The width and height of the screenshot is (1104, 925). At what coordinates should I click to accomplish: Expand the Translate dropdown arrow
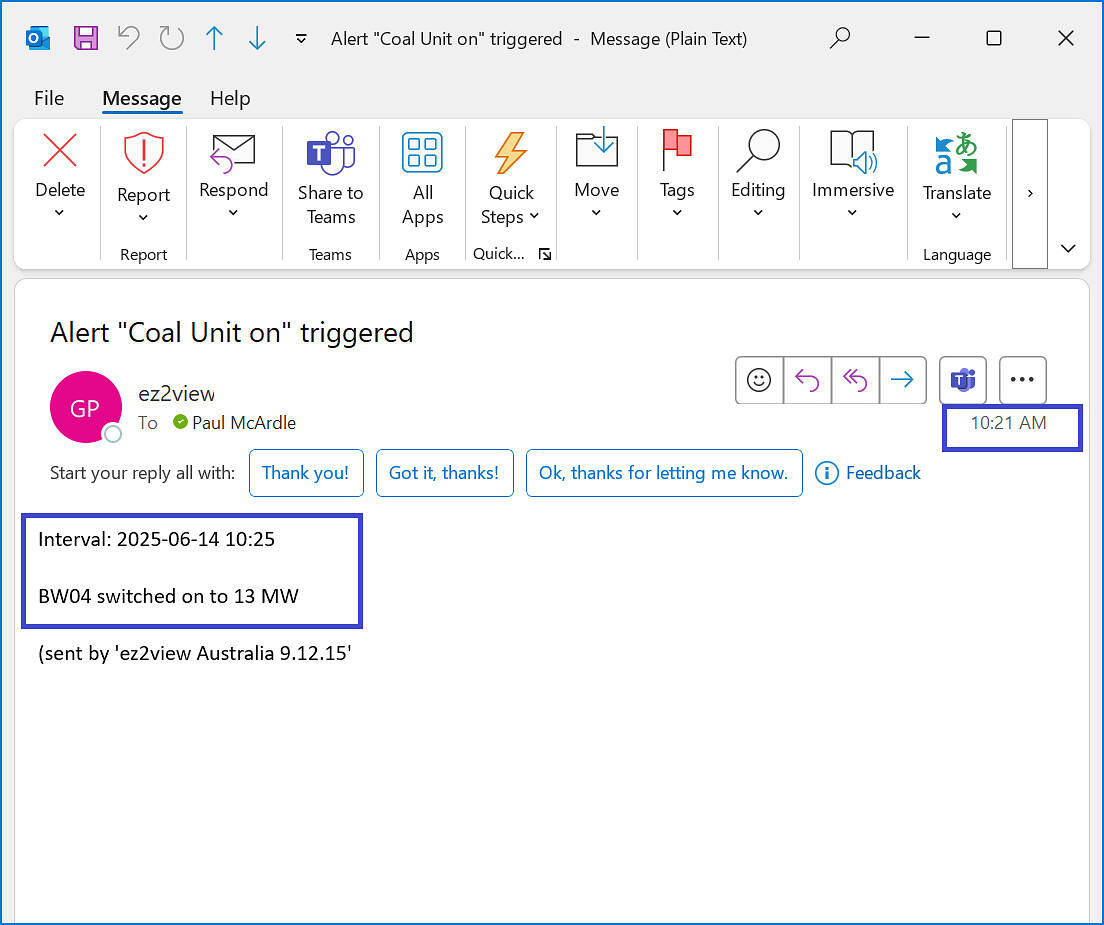tap(956, 216)
